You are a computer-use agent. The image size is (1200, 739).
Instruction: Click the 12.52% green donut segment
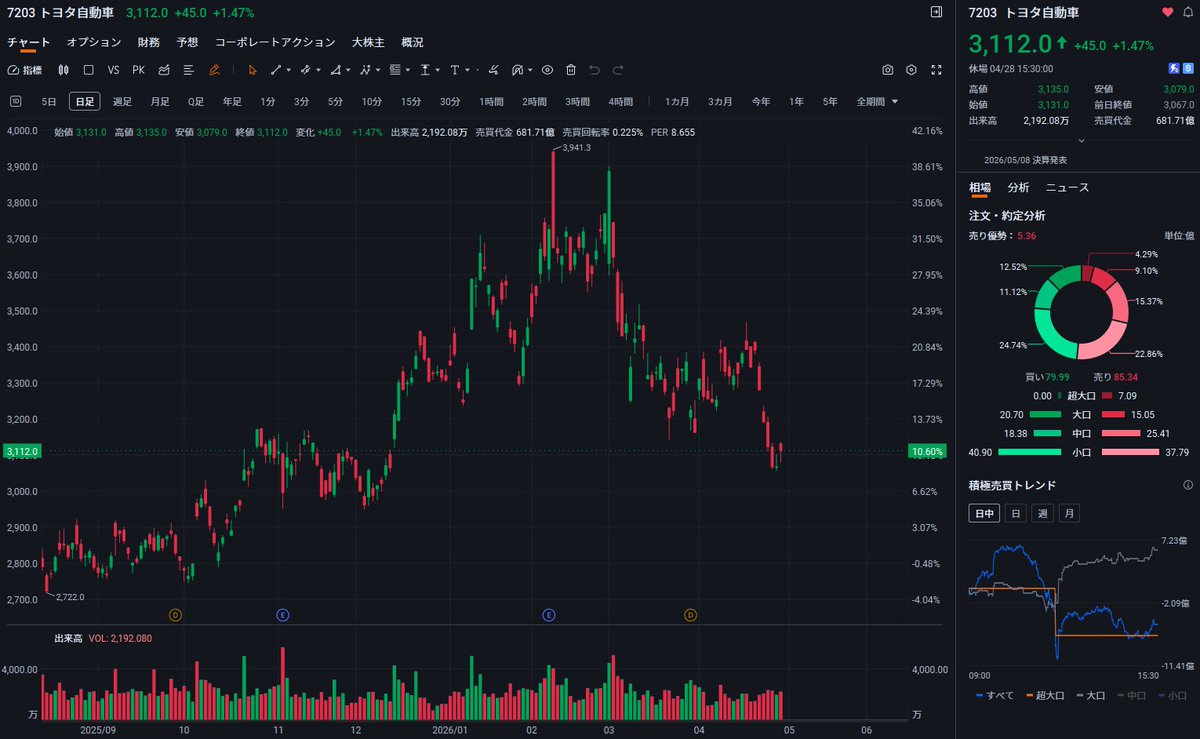click(1066, 274)
